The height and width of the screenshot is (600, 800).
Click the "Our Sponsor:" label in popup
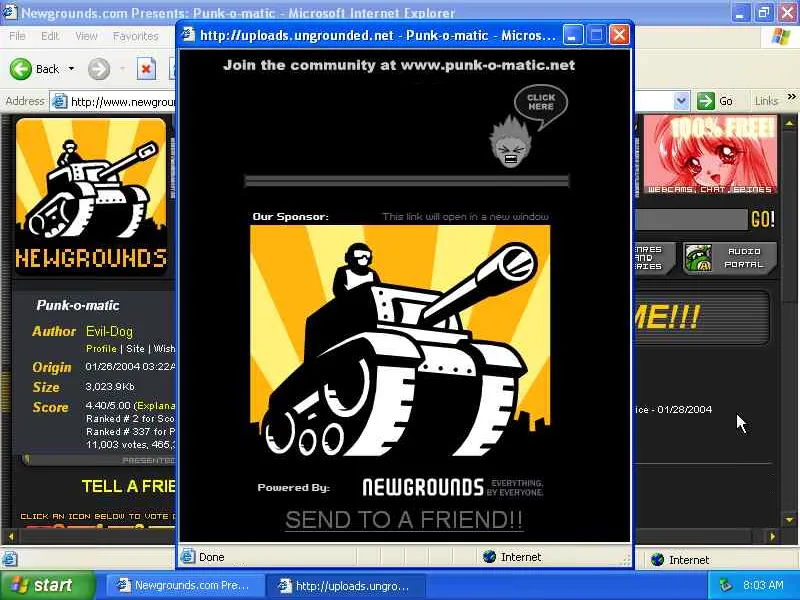[290, 216]
